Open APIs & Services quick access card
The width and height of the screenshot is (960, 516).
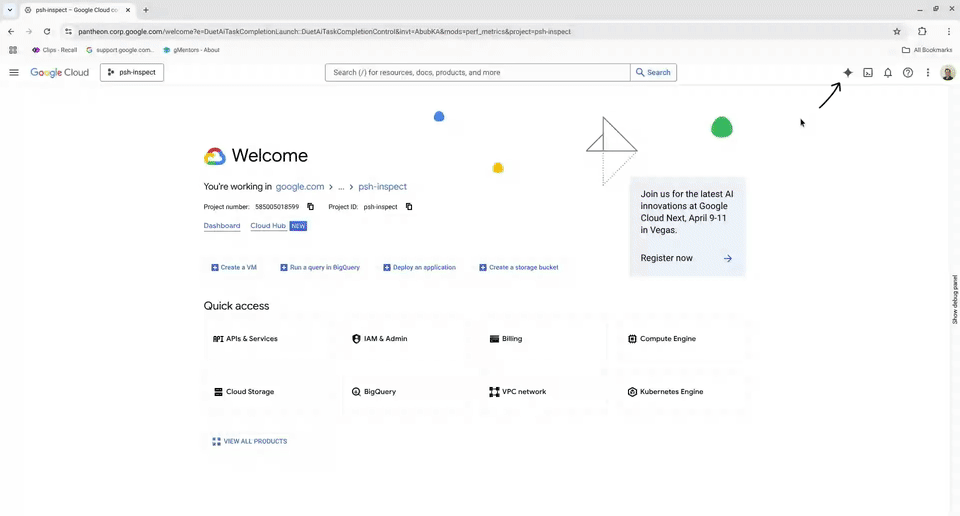point(269,338)
